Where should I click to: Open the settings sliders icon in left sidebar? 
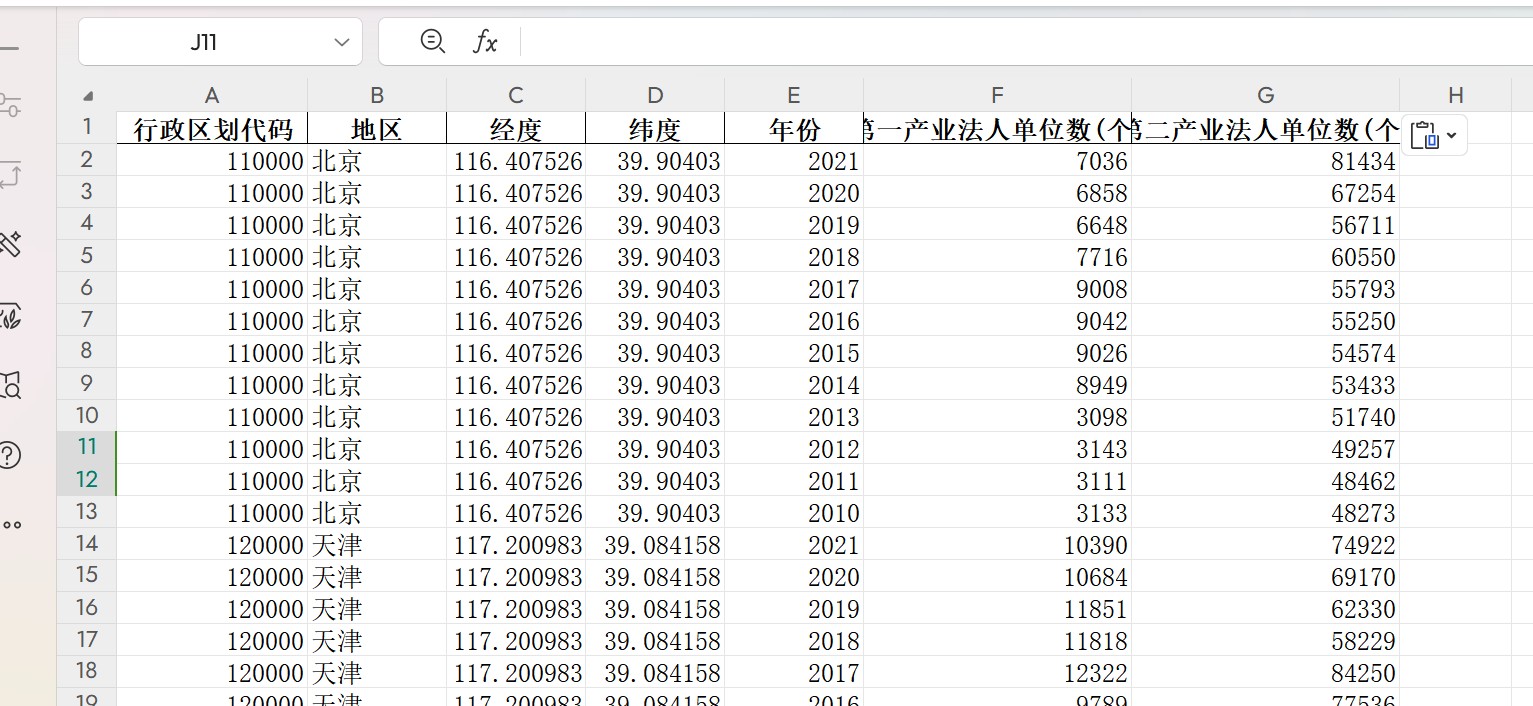(x=10, y=105)
